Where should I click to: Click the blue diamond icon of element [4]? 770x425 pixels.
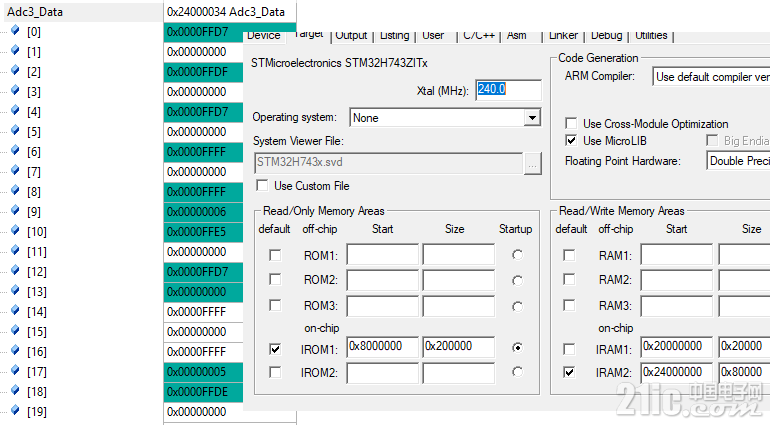(x=15, y=110)
